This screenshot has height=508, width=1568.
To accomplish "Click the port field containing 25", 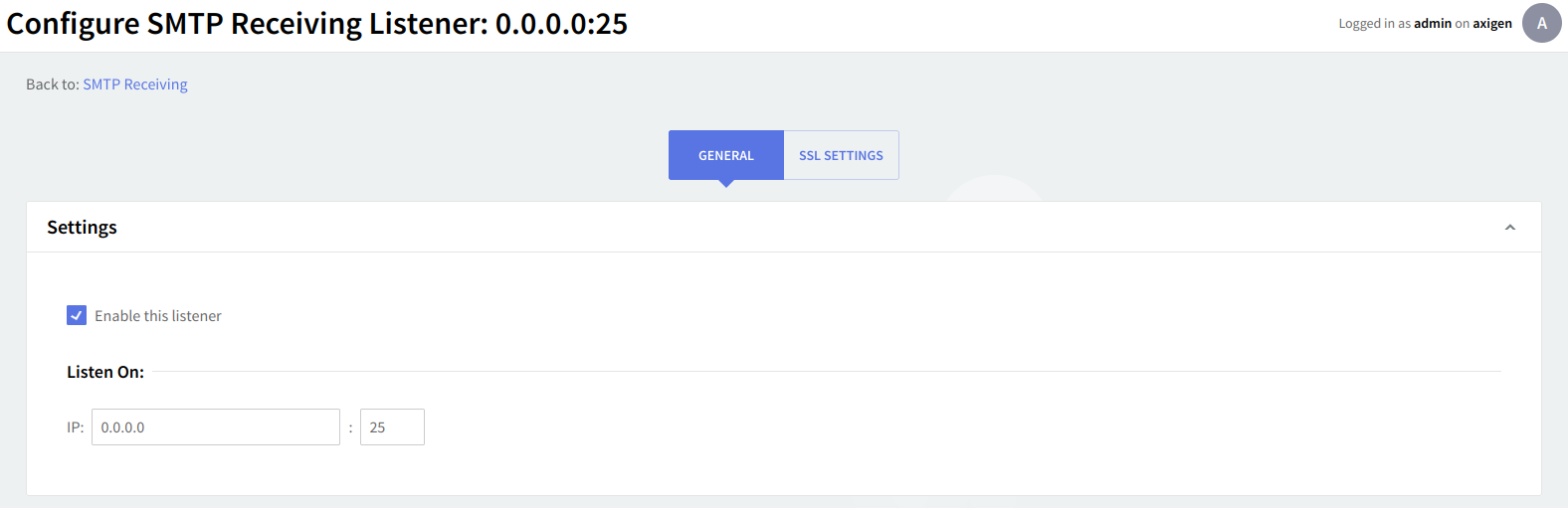I will (392, 427).
